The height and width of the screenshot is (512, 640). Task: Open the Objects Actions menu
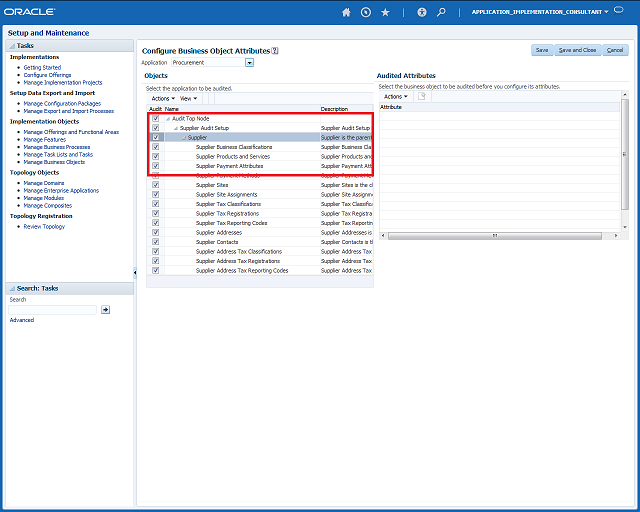click(x=162, y=99)
